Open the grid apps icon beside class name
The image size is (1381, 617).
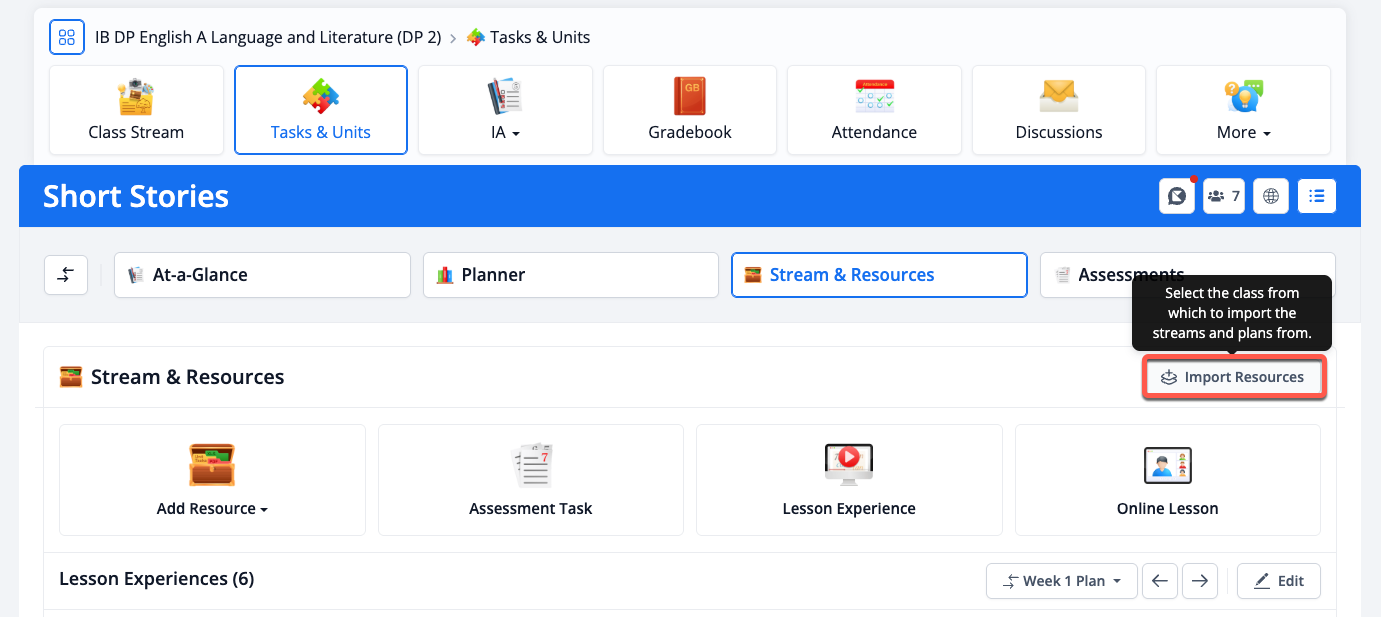click(66, 38)
